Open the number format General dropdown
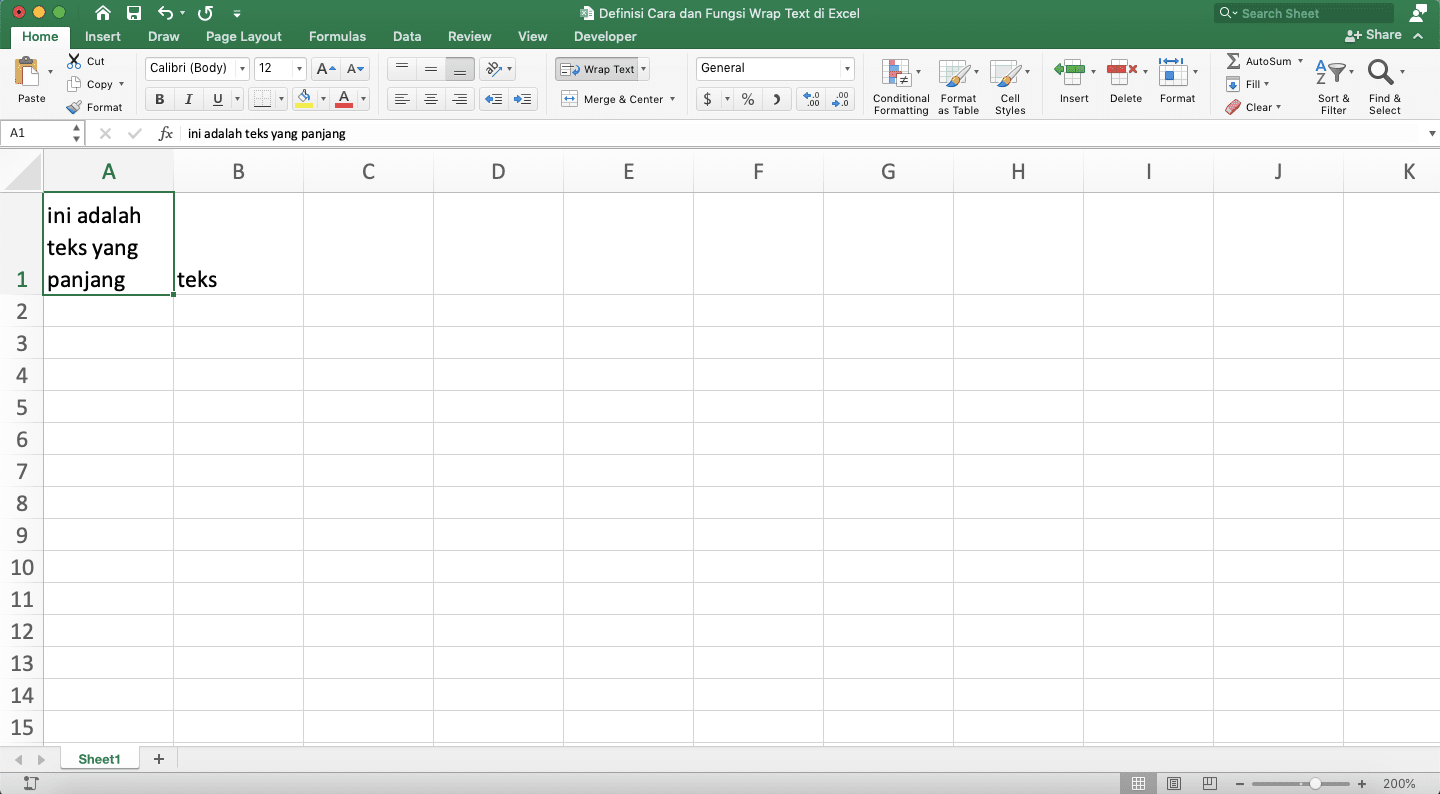The image size is (1440, 794). coord(847,69)
